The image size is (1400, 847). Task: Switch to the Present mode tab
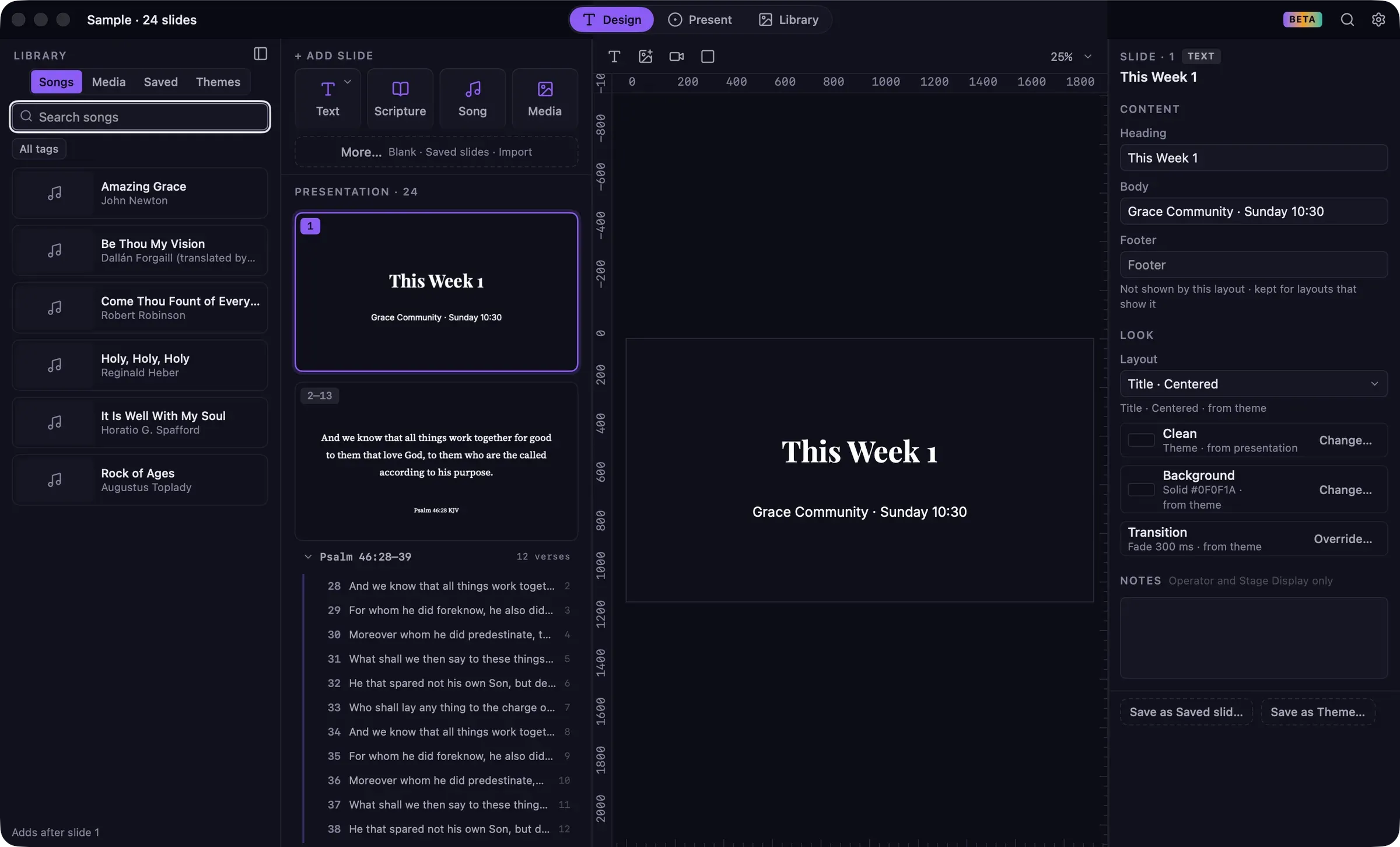[x=700, y=19]
